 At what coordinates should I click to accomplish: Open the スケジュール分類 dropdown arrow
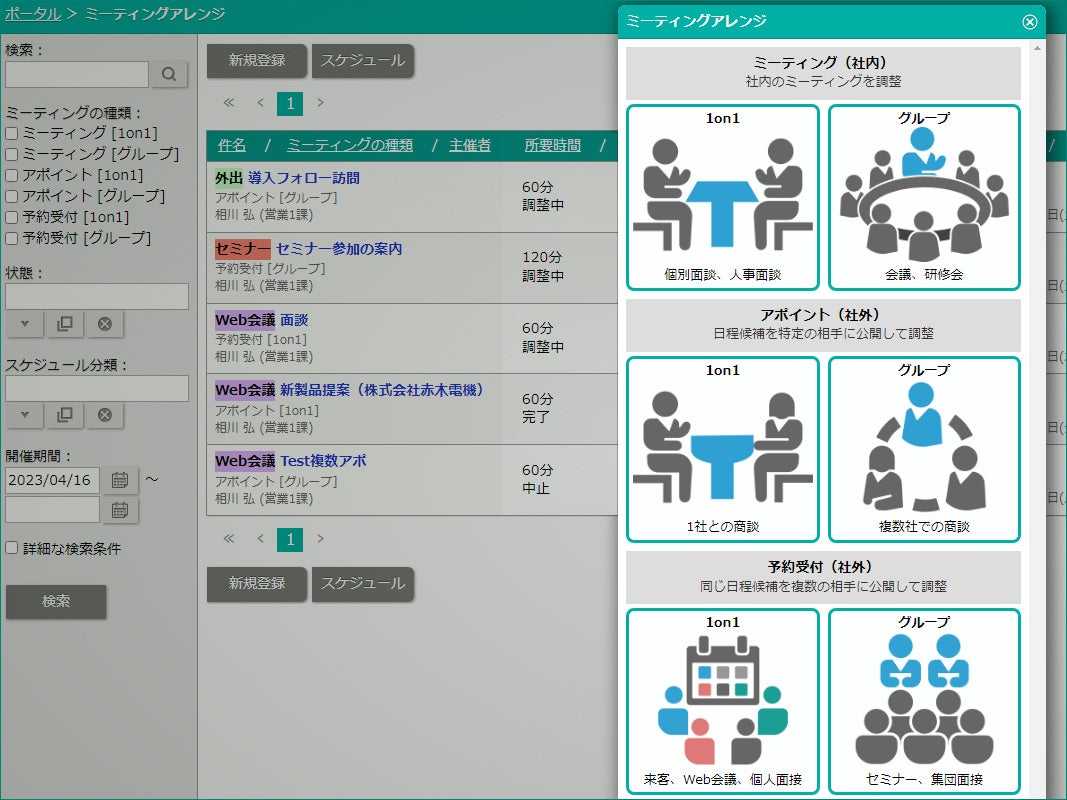(x=24, y=415)
